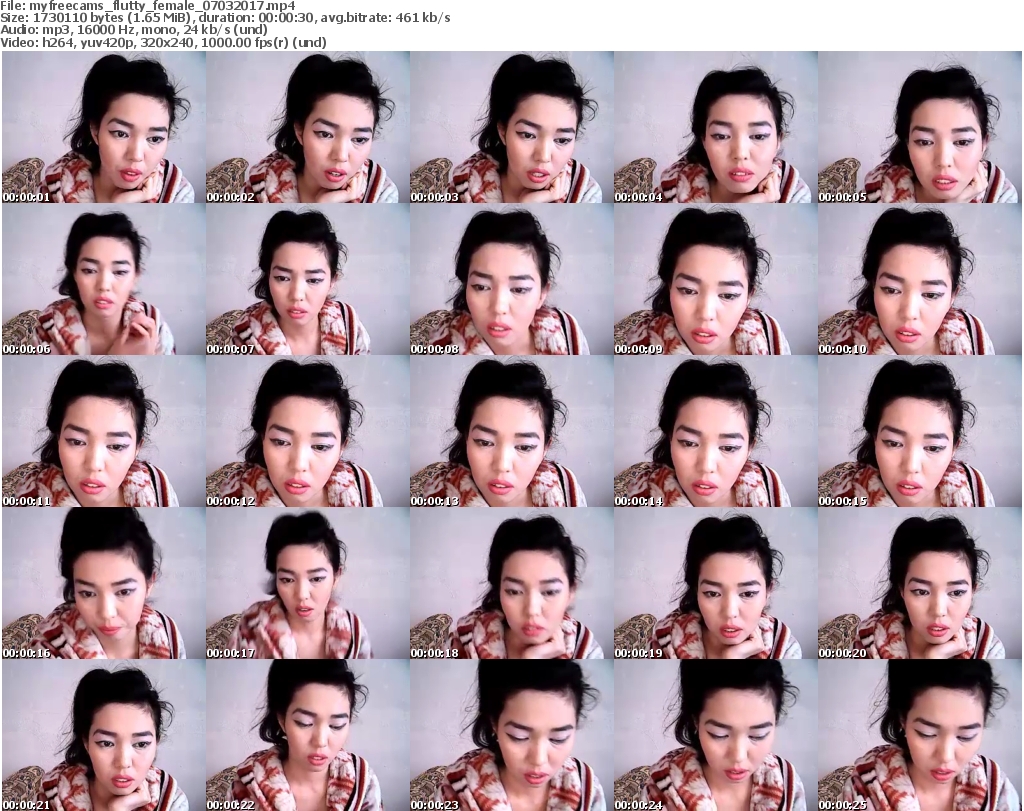Viewport: 1024px width, 811px height.
Task: Click the Audio line mp3, 16000 Hz, mono
Action: pos(109,30)
